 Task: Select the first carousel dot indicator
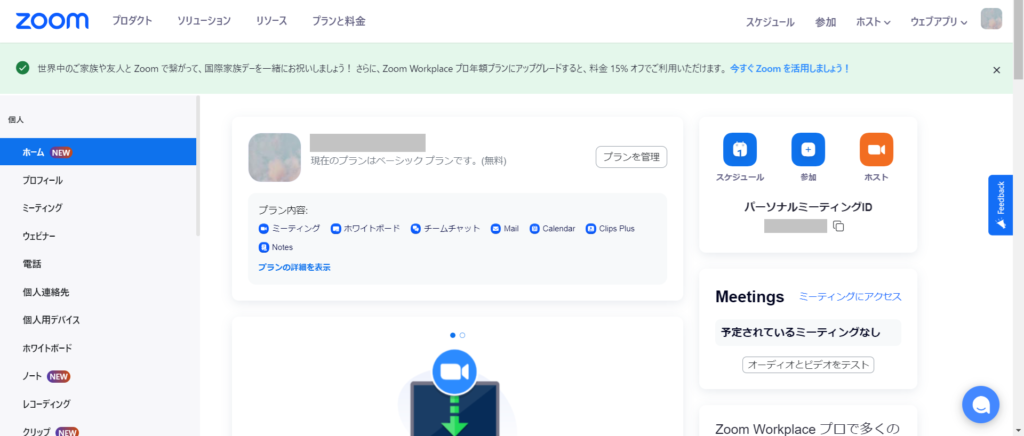point(453,335)
